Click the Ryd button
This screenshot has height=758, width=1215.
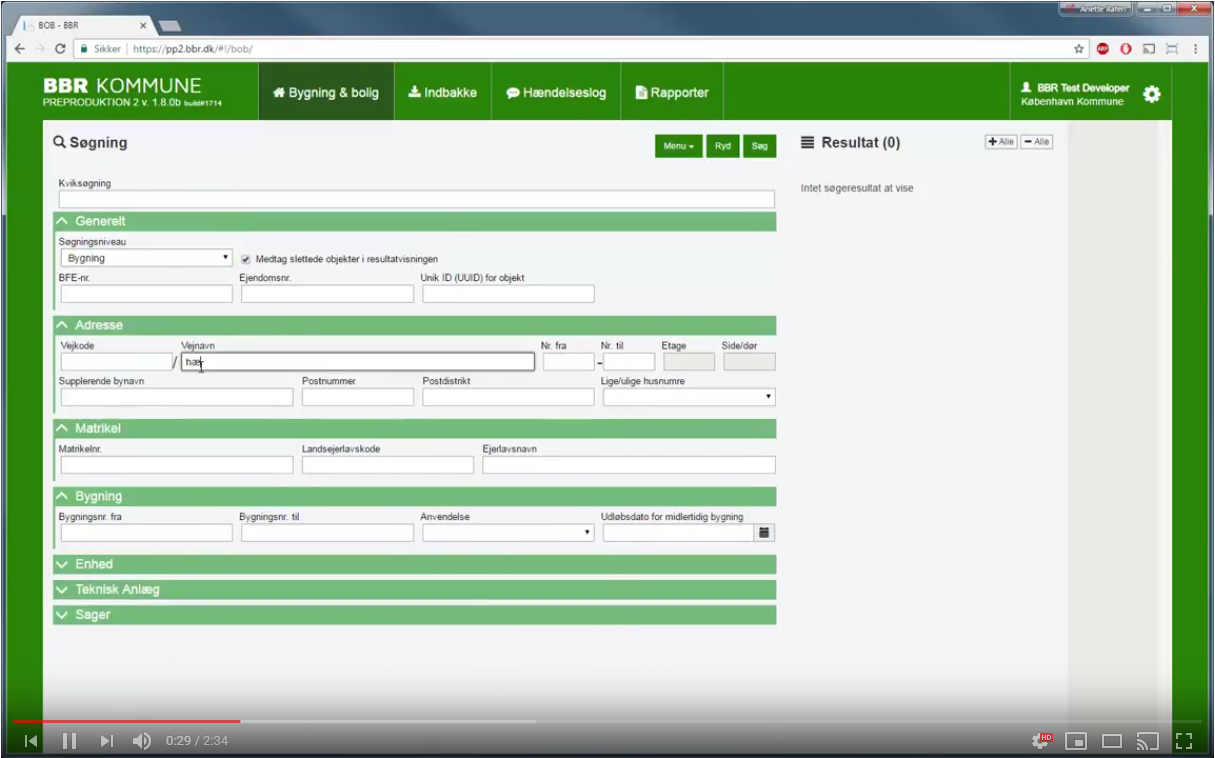click(723, 146)
